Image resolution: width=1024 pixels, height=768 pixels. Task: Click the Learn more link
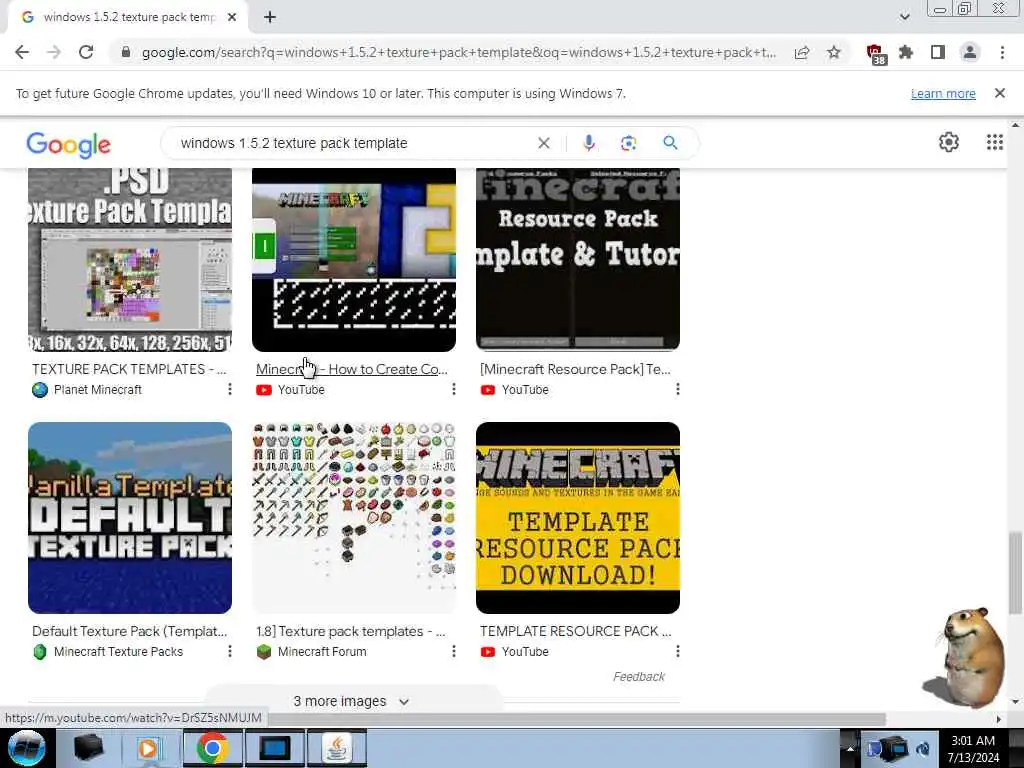point(943,93)
